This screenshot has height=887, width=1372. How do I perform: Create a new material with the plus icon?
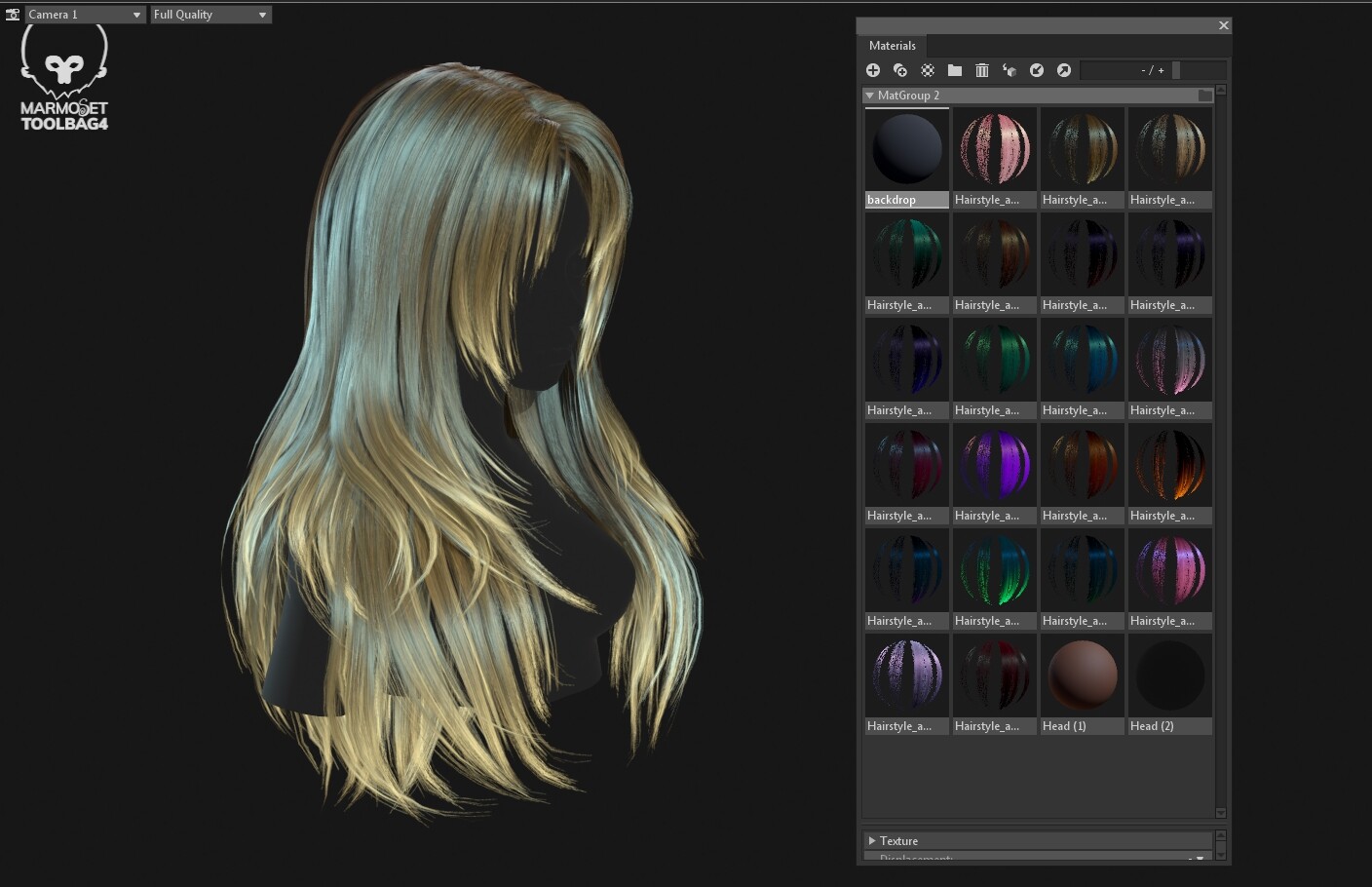[x=873, y=70]
